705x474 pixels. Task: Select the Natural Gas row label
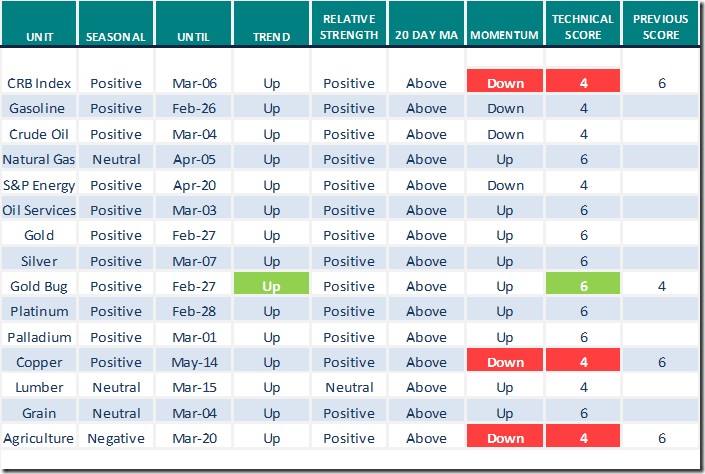39,159
